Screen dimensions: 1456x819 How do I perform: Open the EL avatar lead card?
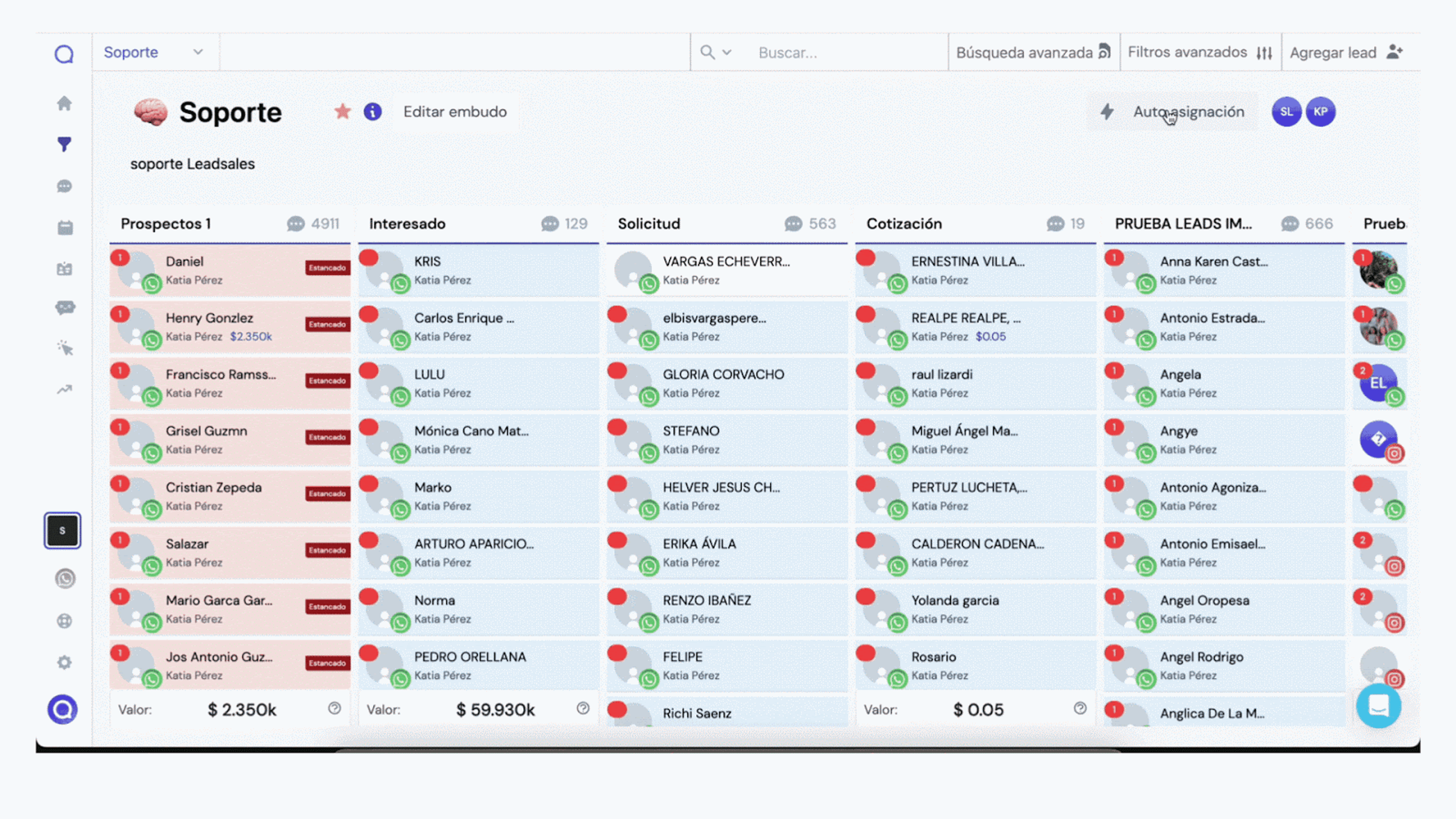pos(1380,384)
